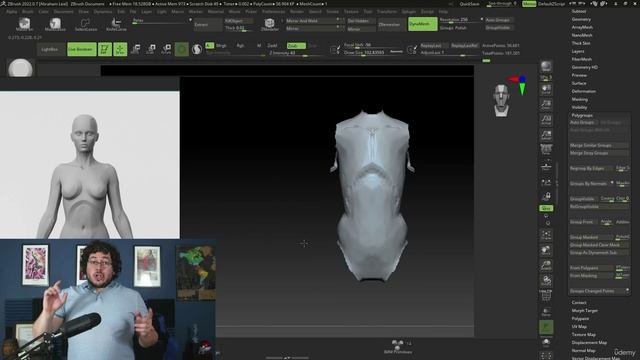
Task: Click the BPR render sphere icon
Action: click(546, 67)
